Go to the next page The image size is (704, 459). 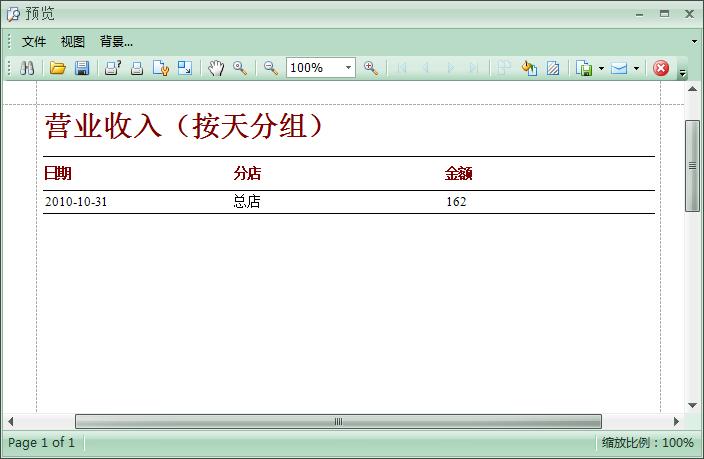tap(451, 68)
